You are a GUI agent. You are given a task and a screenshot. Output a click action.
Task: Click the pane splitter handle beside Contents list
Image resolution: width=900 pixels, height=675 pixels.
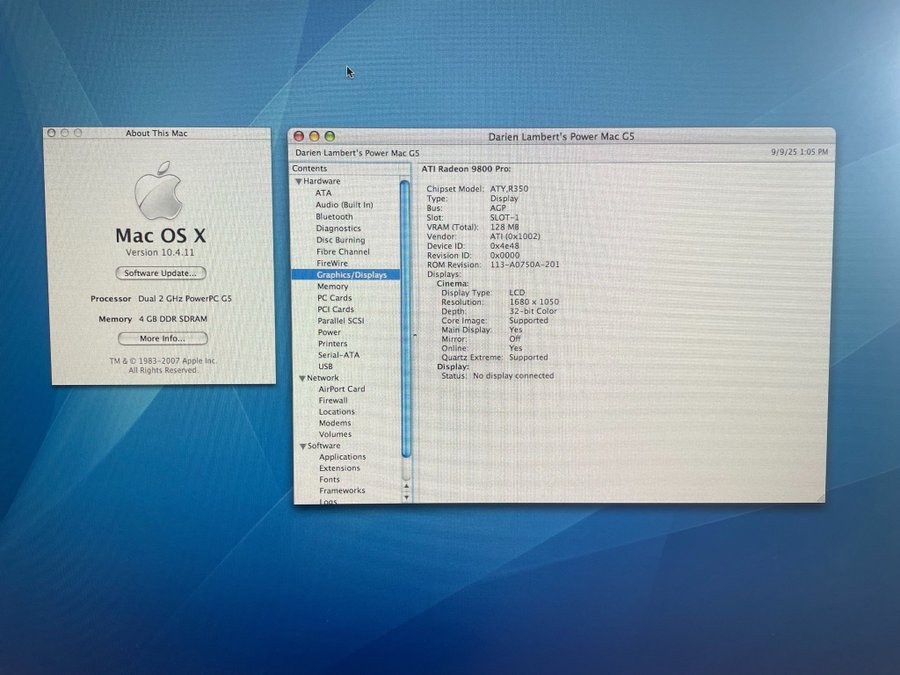(x=414, y=335)
